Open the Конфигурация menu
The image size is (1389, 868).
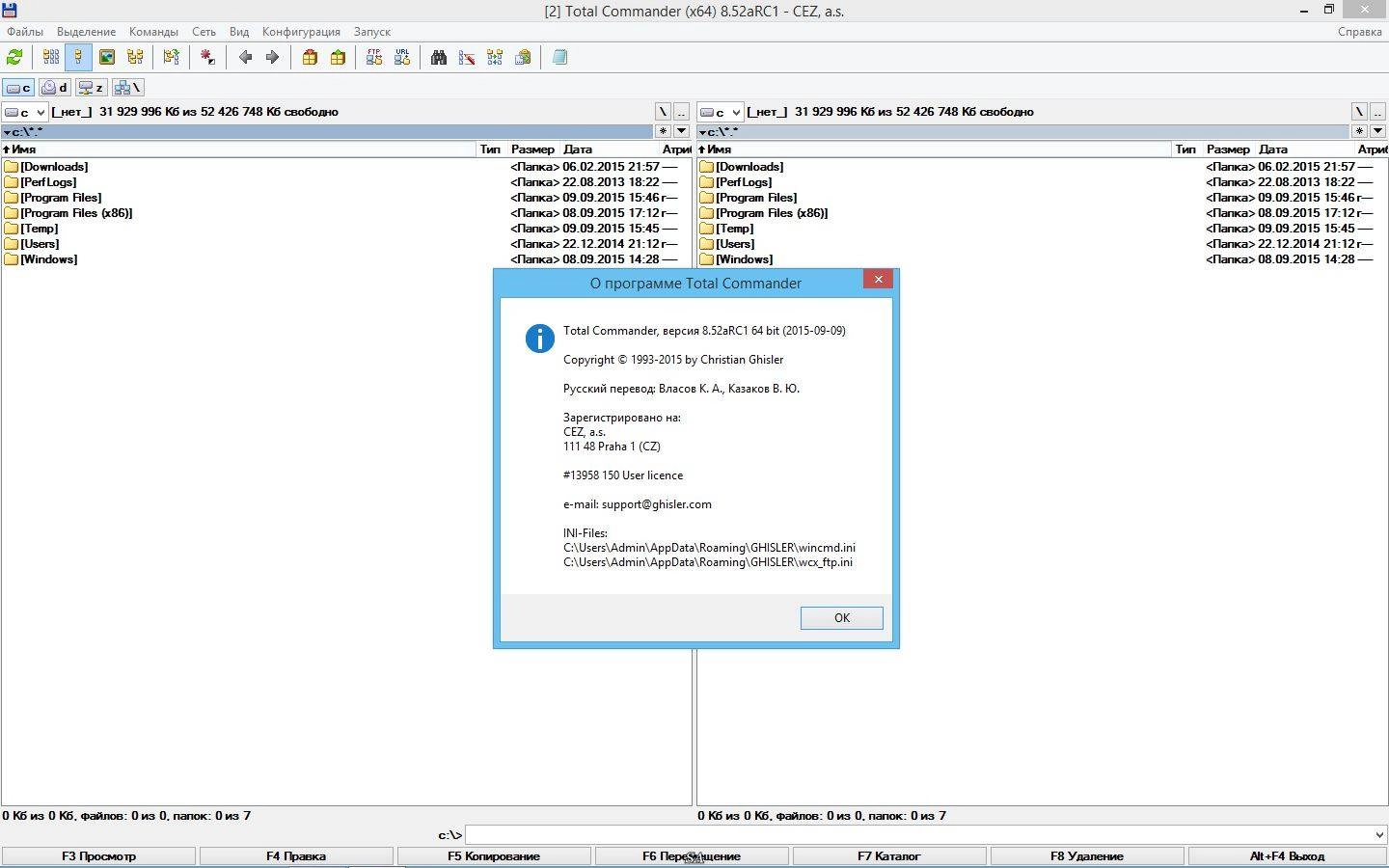301,32
